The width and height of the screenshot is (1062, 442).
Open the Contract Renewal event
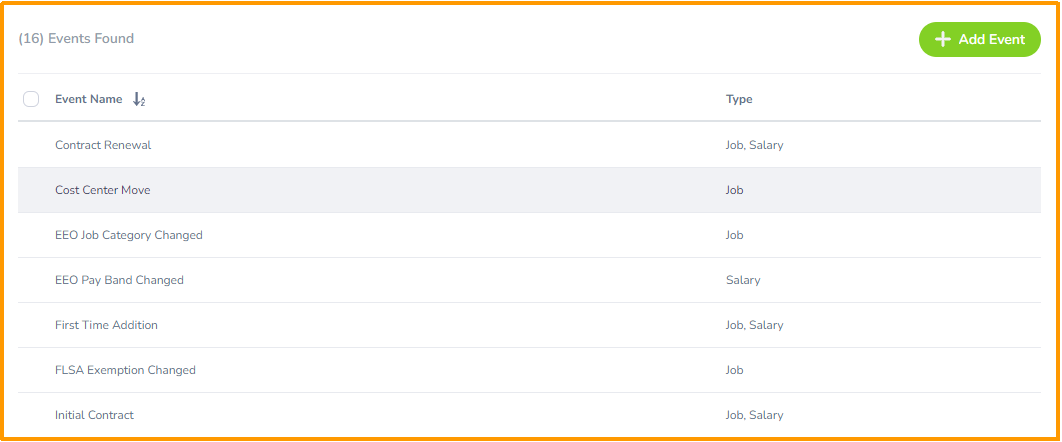point(103,145)
